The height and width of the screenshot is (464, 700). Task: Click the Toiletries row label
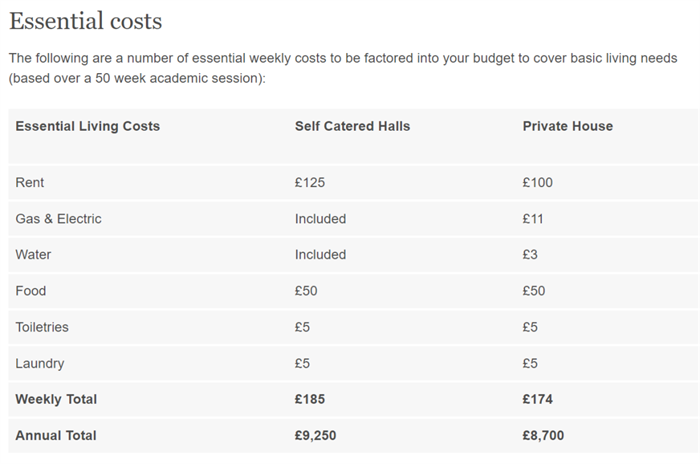(x=42, y=327)
